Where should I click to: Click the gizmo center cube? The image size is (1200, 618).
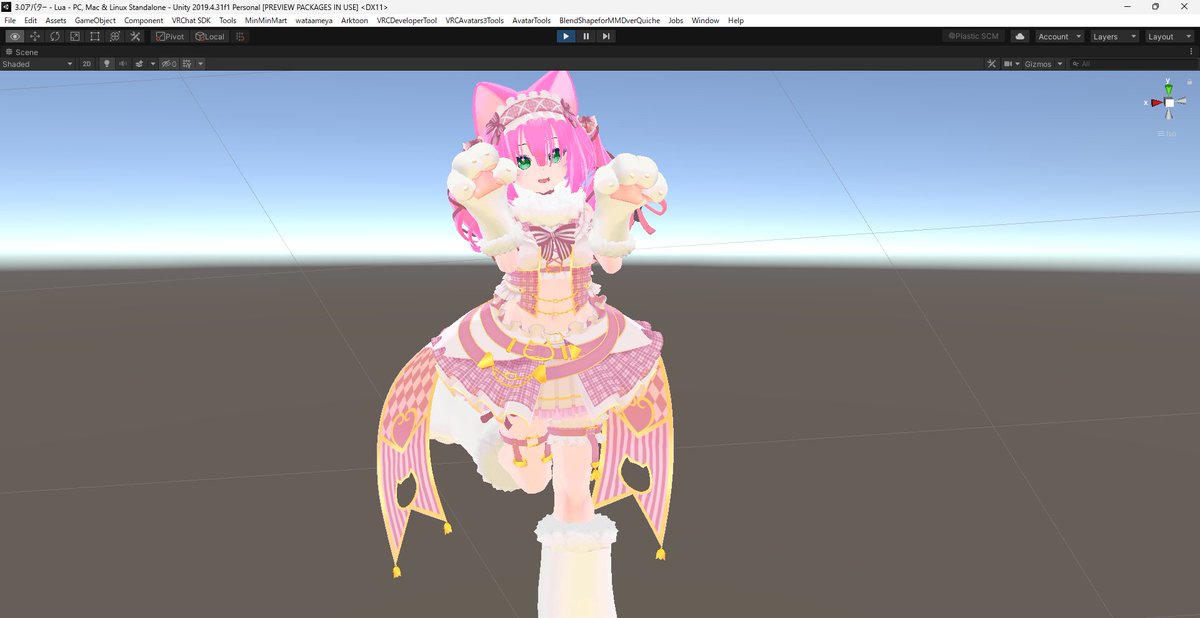tap(1169, 102)
